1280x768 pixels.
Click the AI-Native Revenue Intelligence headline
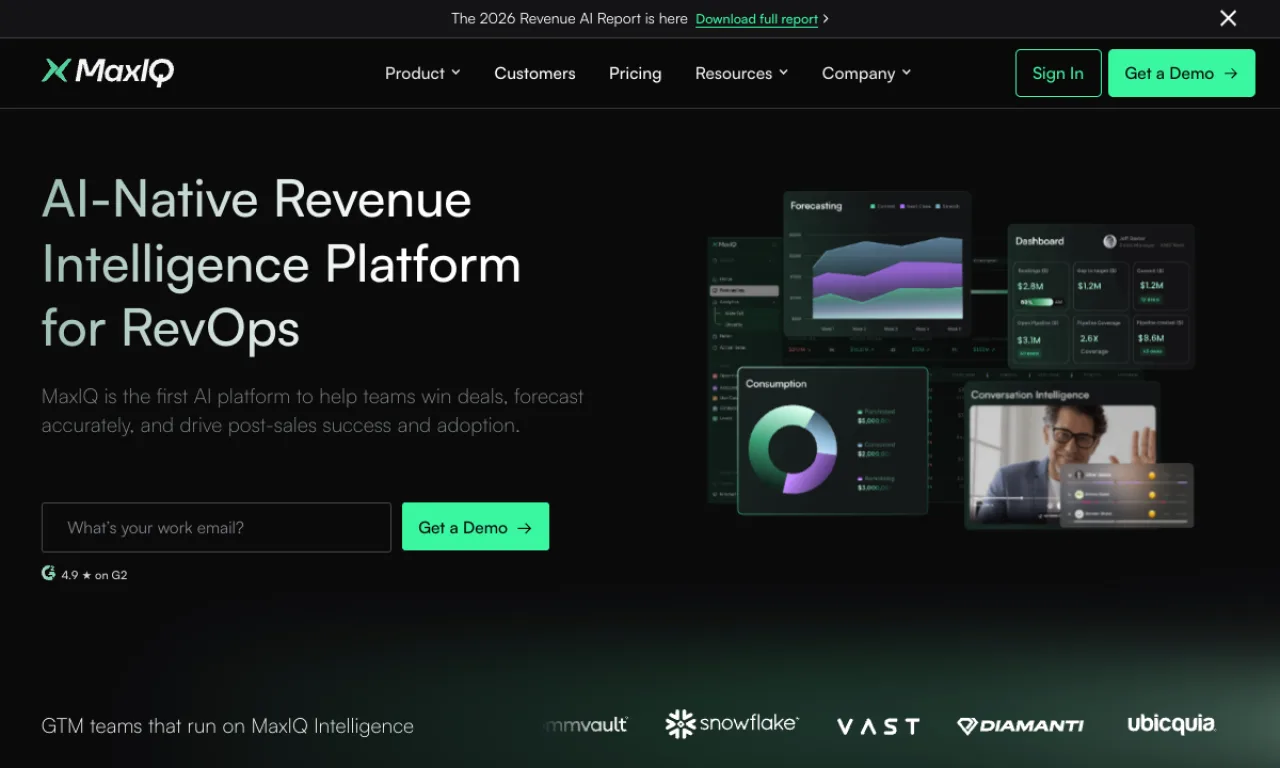pos(281,264)
